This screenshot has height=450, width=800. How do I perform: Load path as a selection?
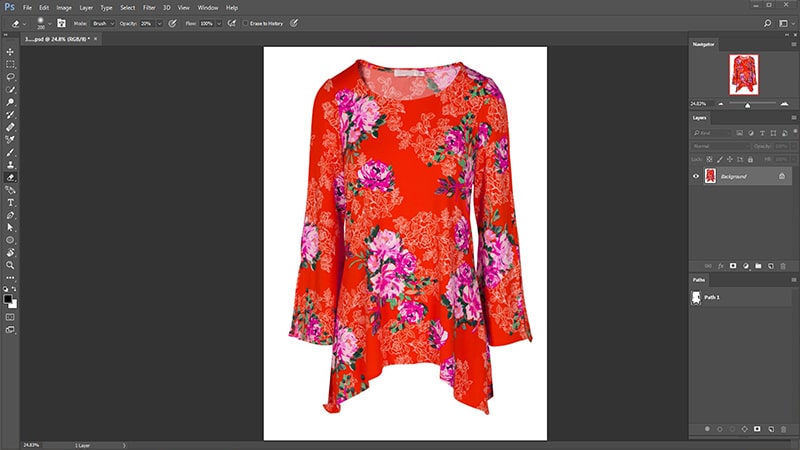(x=732, y=429)
